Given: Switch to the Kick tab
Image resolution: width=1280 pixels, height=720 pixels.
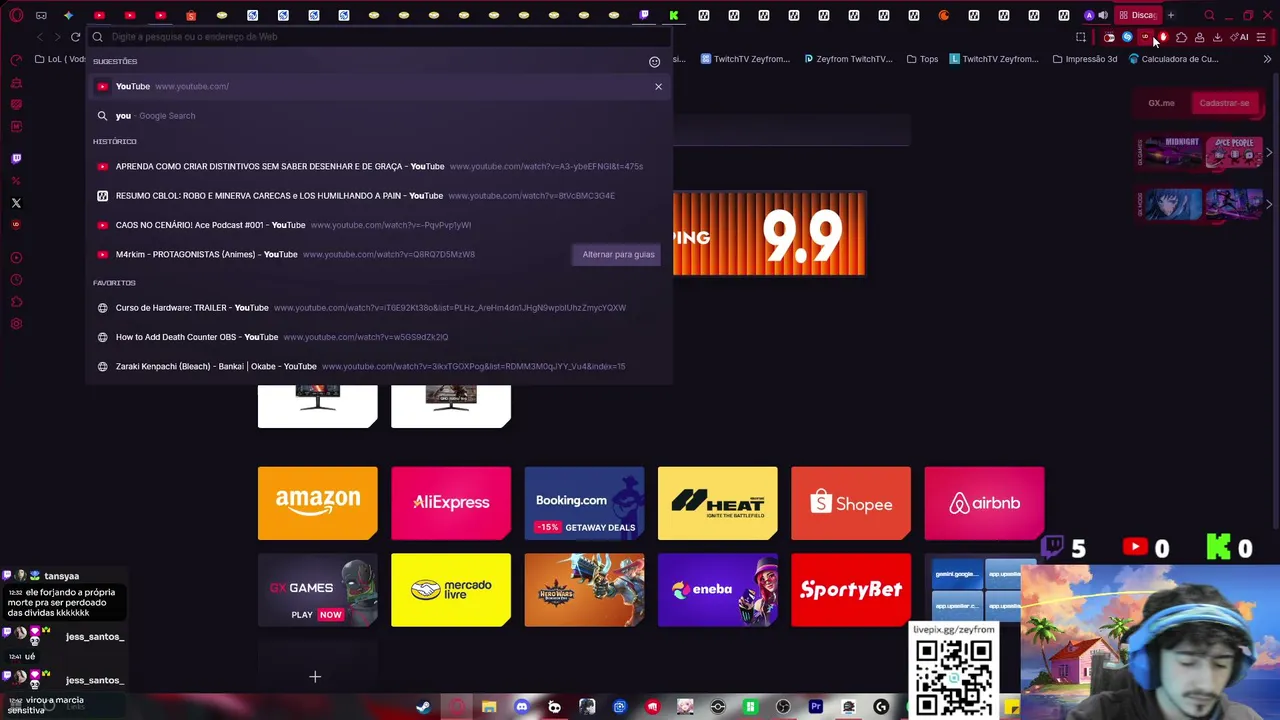Looking at the screenshot, I should coord(674,15).
